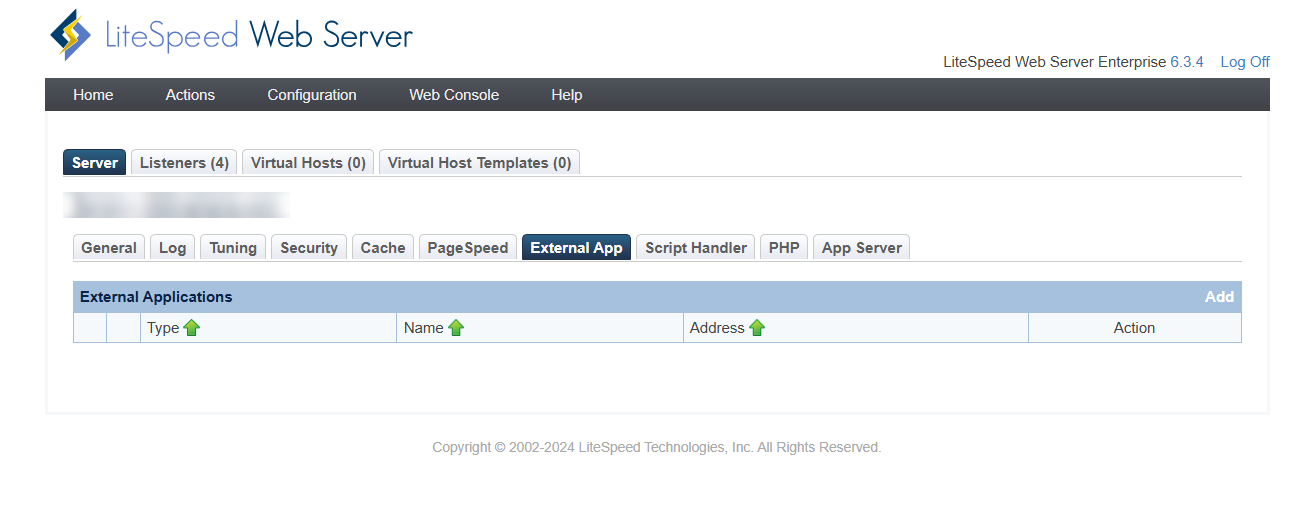Open the Actions menu
The width and height of the screenshot is (1302, 512).
(190, 95)
